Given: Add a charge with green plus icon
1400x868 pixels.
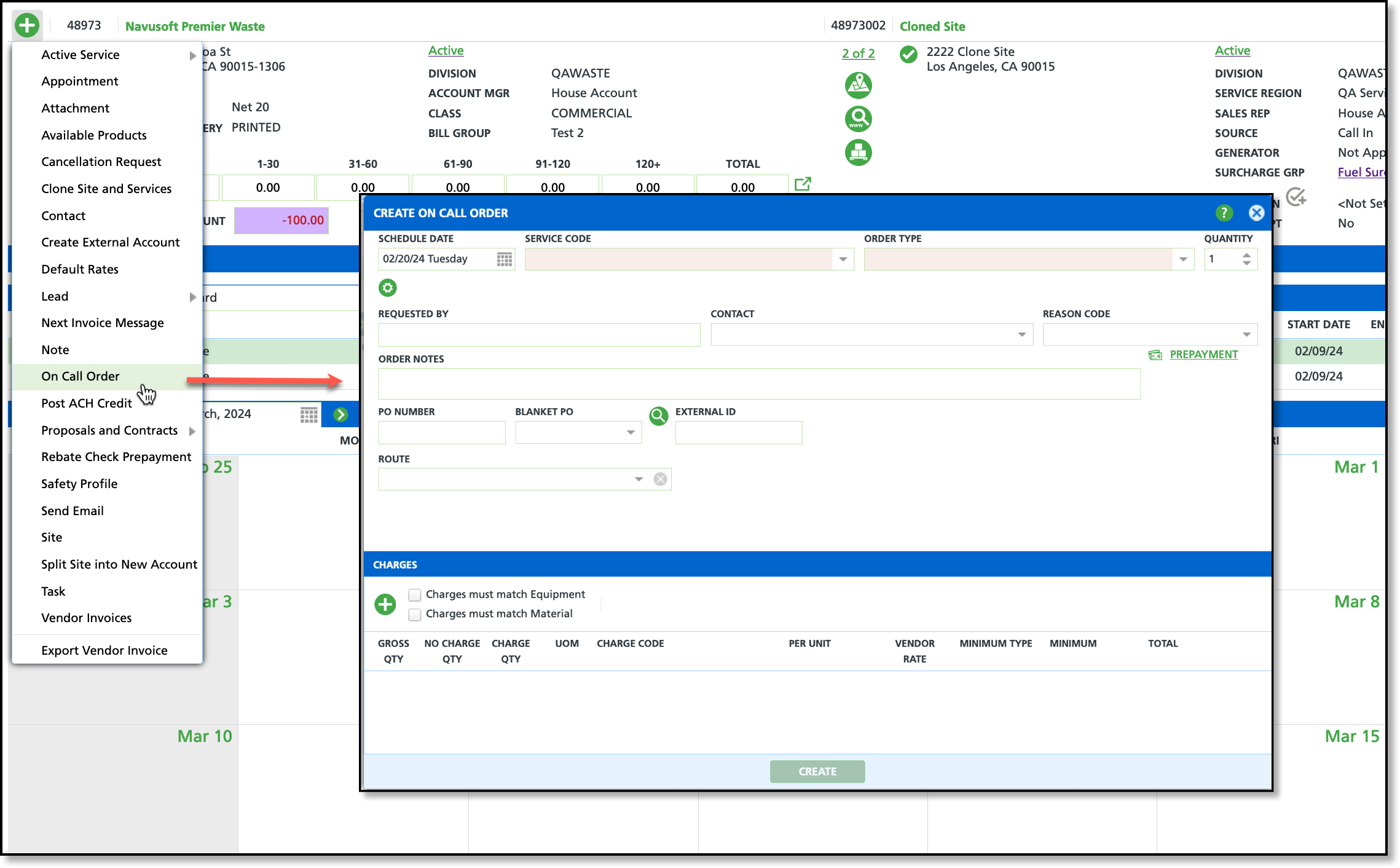Looking at the screenshot, I should [385, 604].
